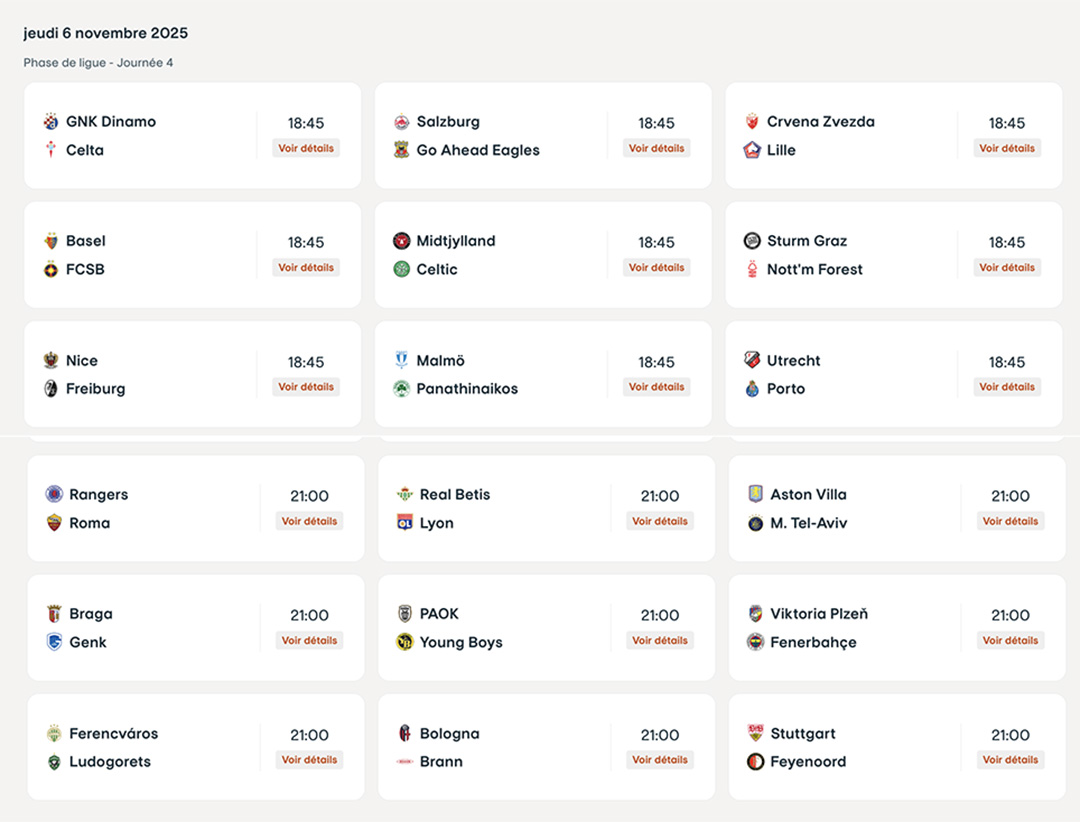This screenshot has height=822, width=1080.
Task: Click the Lille club logo
Action: coord(752,150)
